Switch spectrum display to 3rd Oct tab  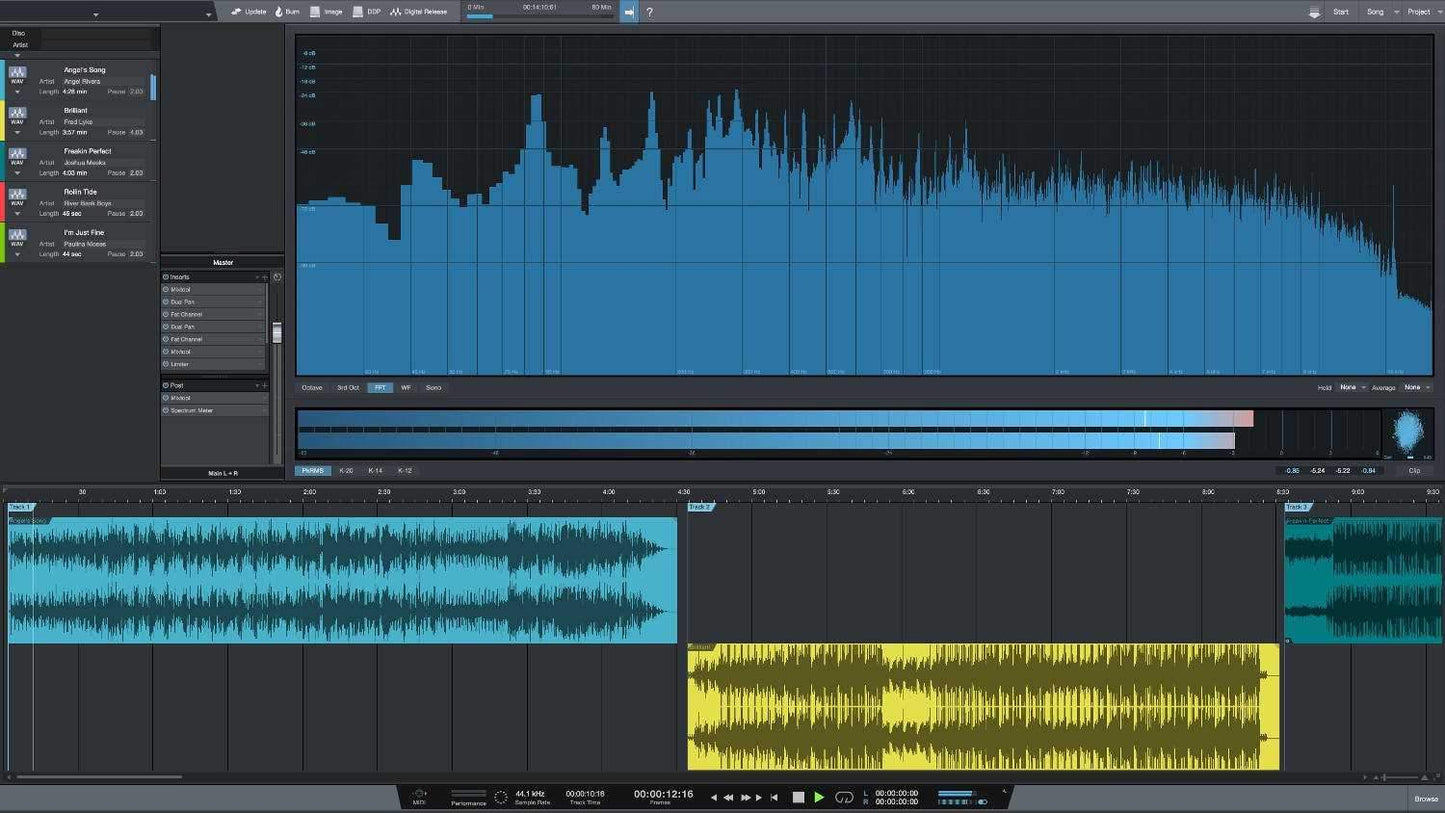(x=347, y=387)
